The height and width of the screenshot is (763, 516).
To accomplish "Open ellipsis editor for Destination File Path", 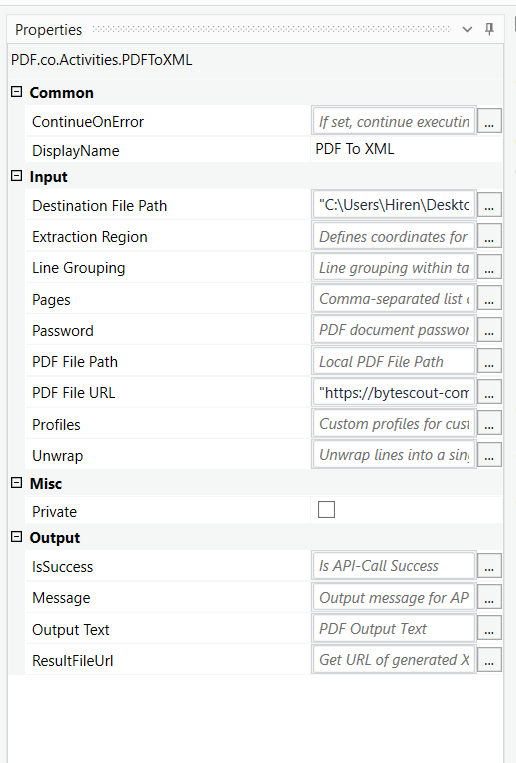I will (x=489, y=205).
